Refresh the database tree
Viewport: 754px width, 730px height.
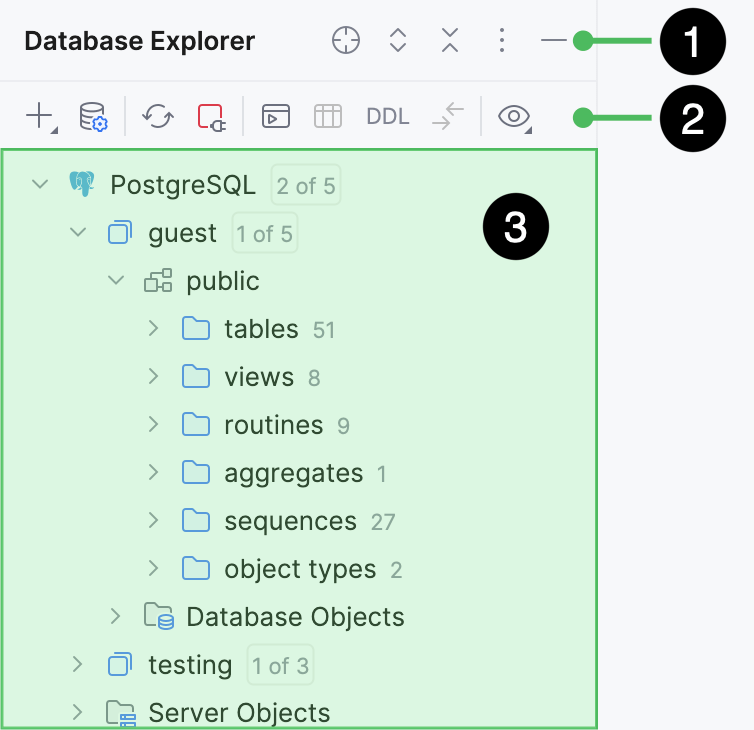[157, 116]
